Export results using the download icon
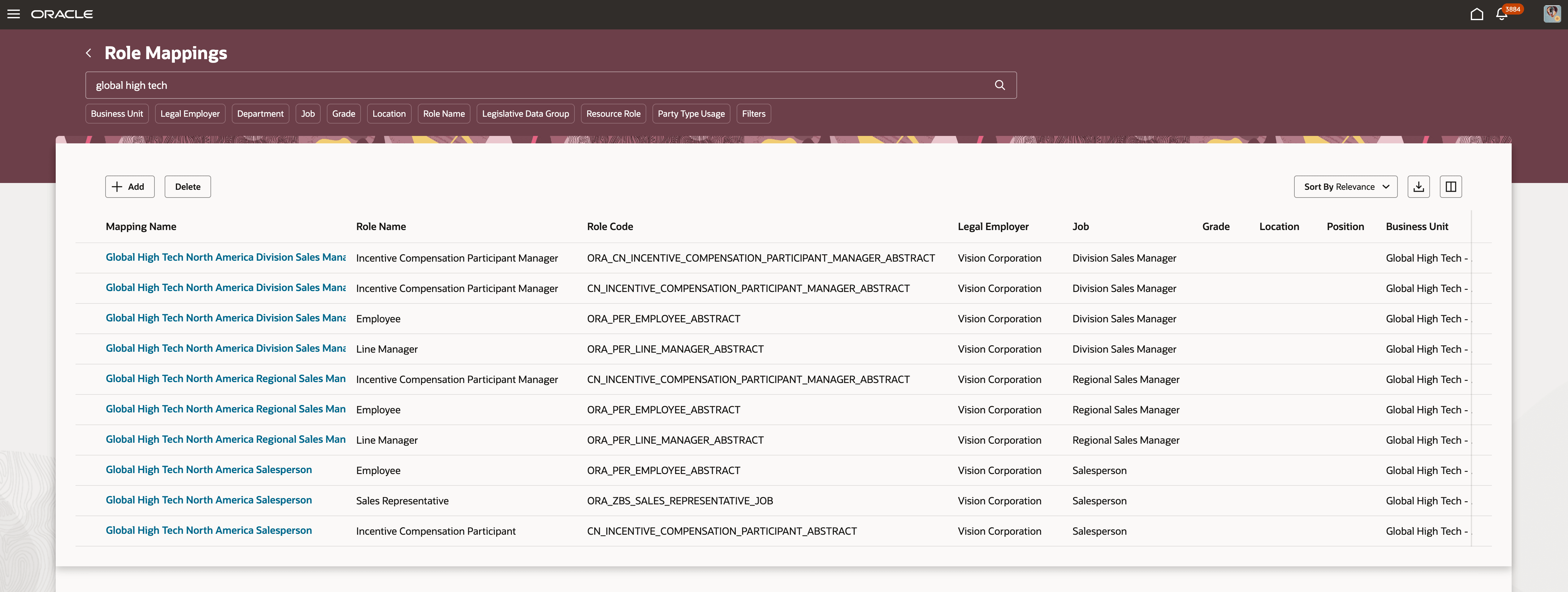Image resolution: width=1568 pixels, height=592 pixels. 1418,186
